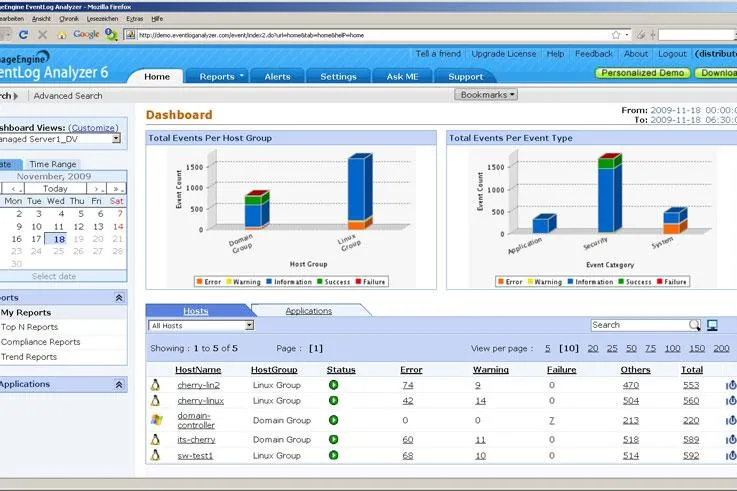
Task: Click the Linux penguin icon for sw-test1
Action: (156, 455)
